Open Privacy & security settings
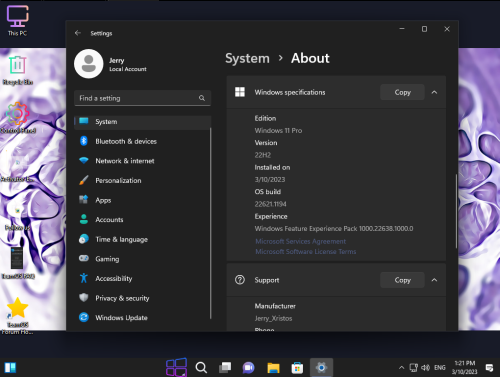The width and height of the screenshot is (500, 377). click(x=142, y=298)
